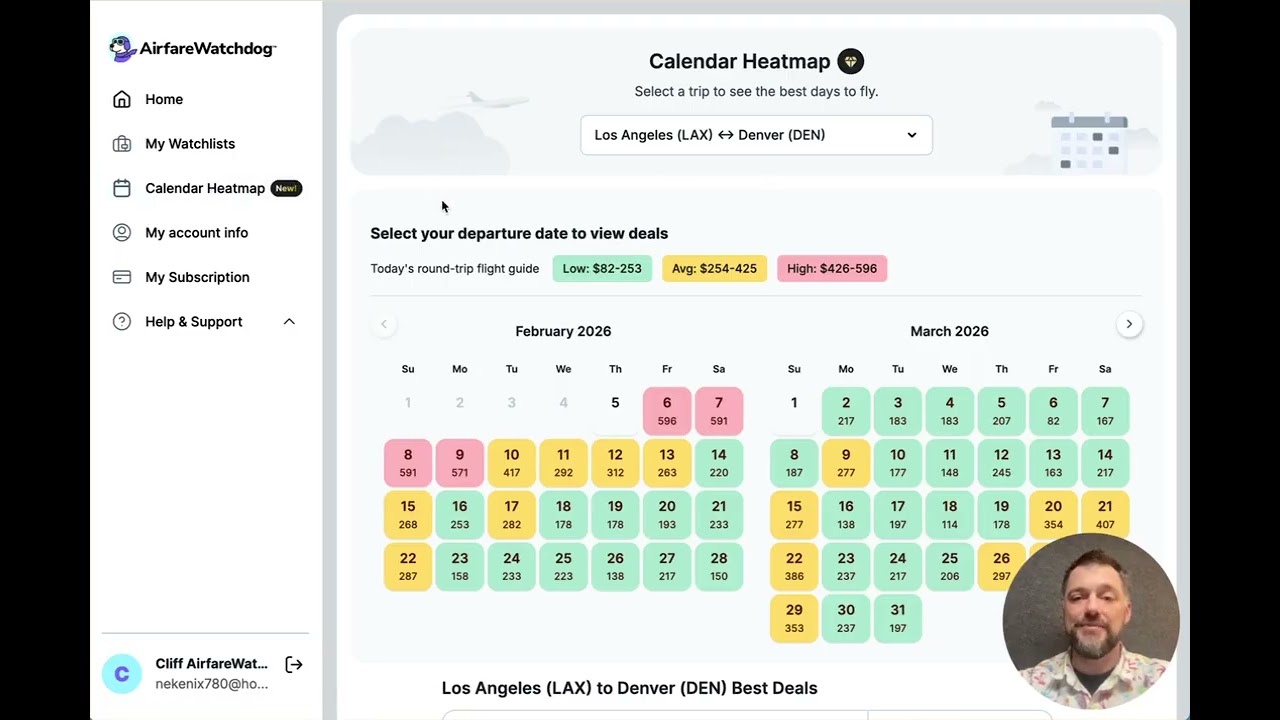
Task: Select February 6 priced 596
Action: 667,411
